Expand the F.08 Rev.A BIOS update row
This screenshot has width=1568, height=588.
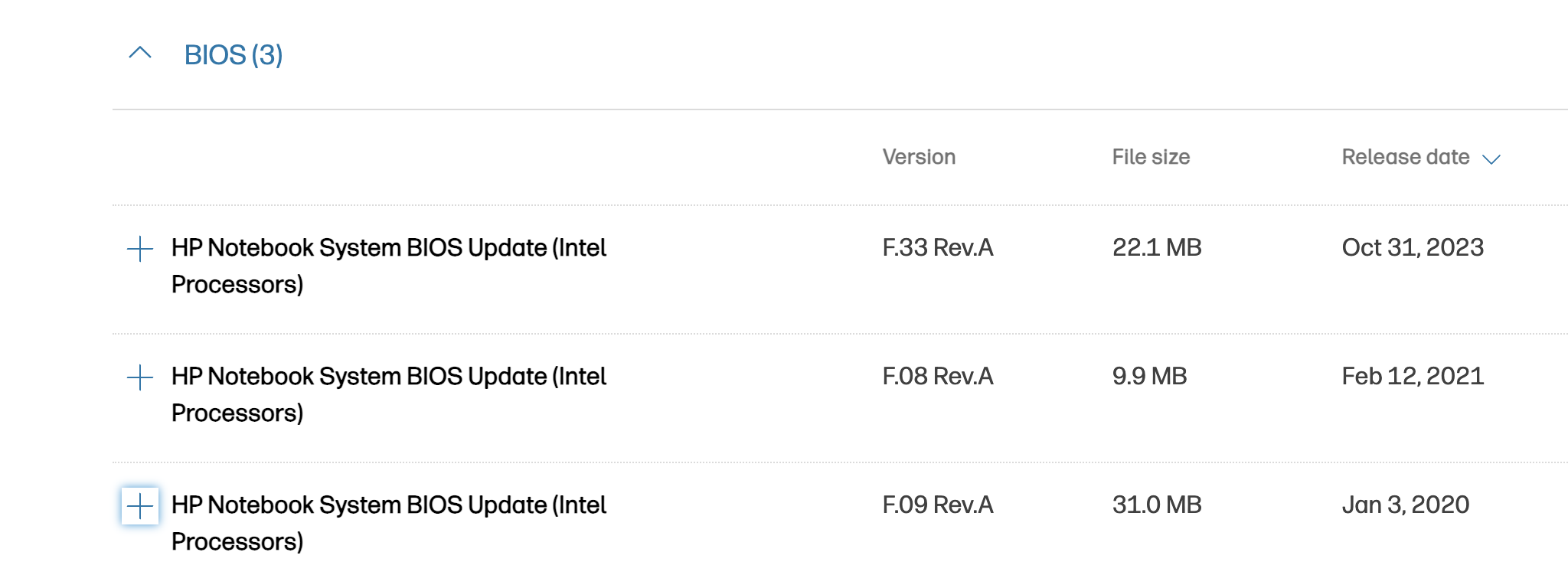pyautogui.click(x=140, y=377)
